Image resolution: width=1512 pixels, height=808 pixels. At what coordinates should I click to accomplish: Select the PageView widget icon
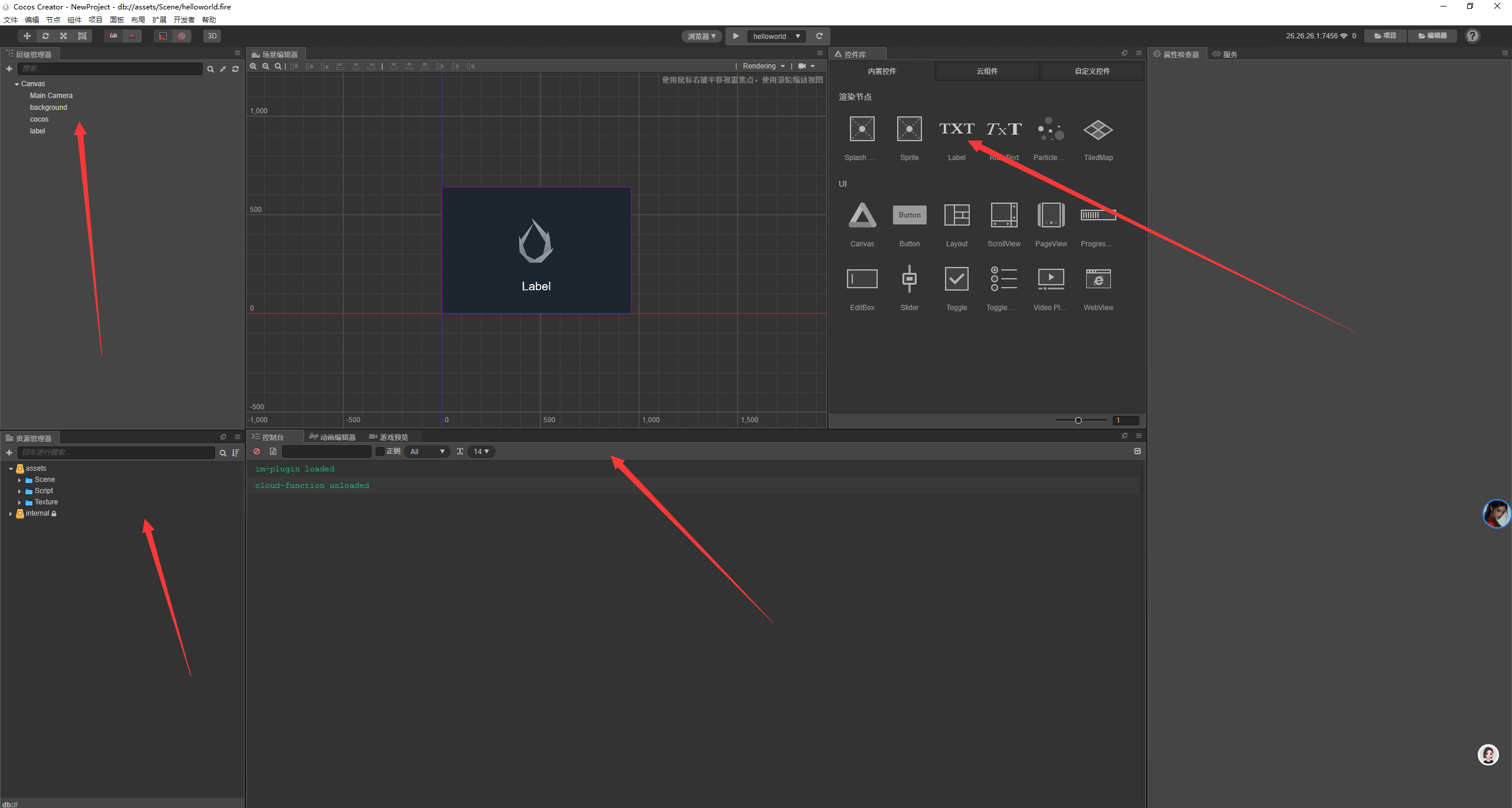1051,216
